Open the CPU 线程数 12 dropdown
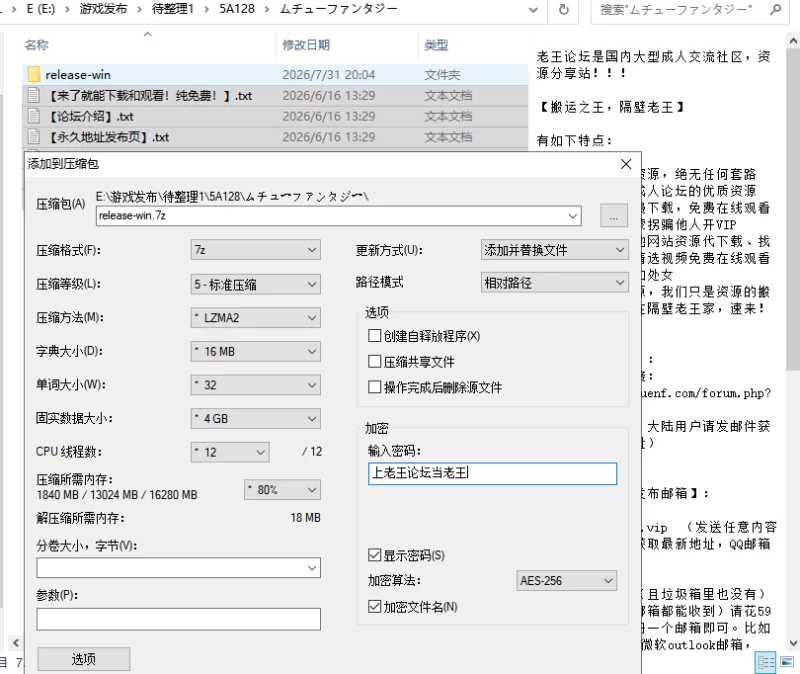Image resolution: width=800 pixels, height=674 pixels. pos(230,452)
